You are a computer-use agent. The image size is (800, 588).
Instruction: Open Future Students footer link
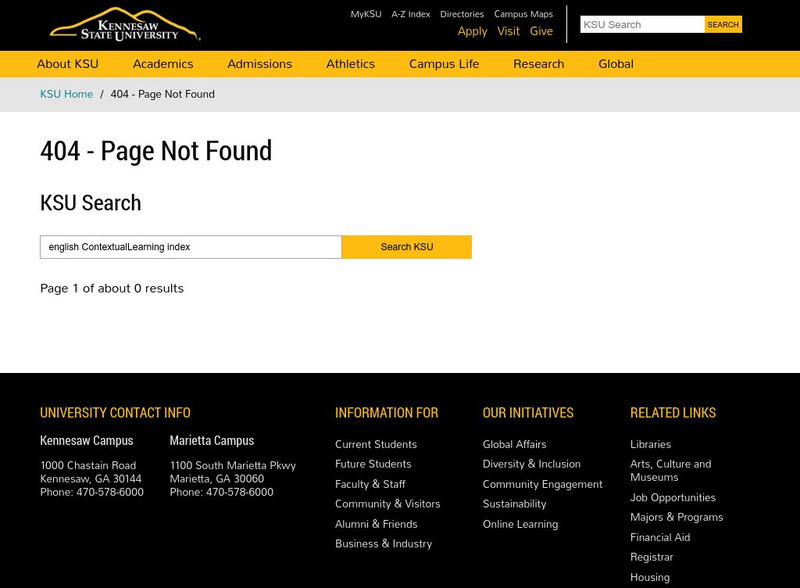point(373,464)
